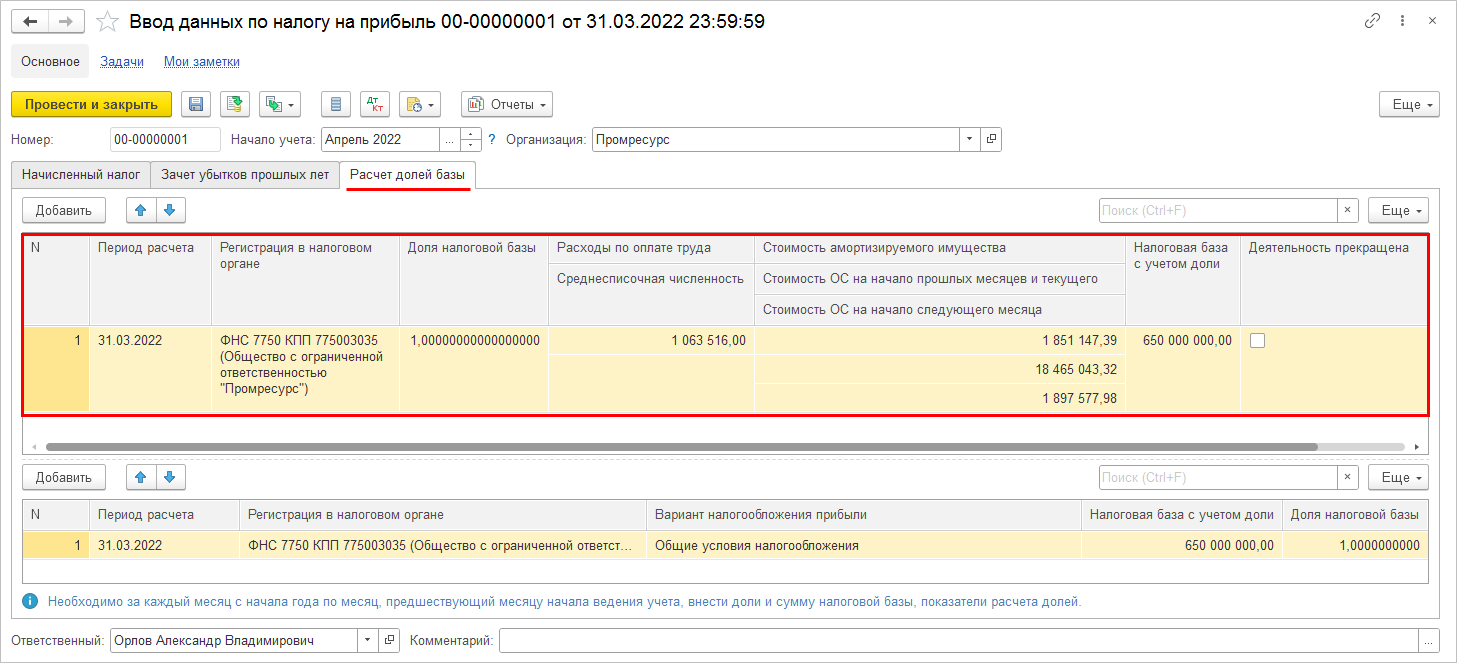Click the favorites star icon

107,21
